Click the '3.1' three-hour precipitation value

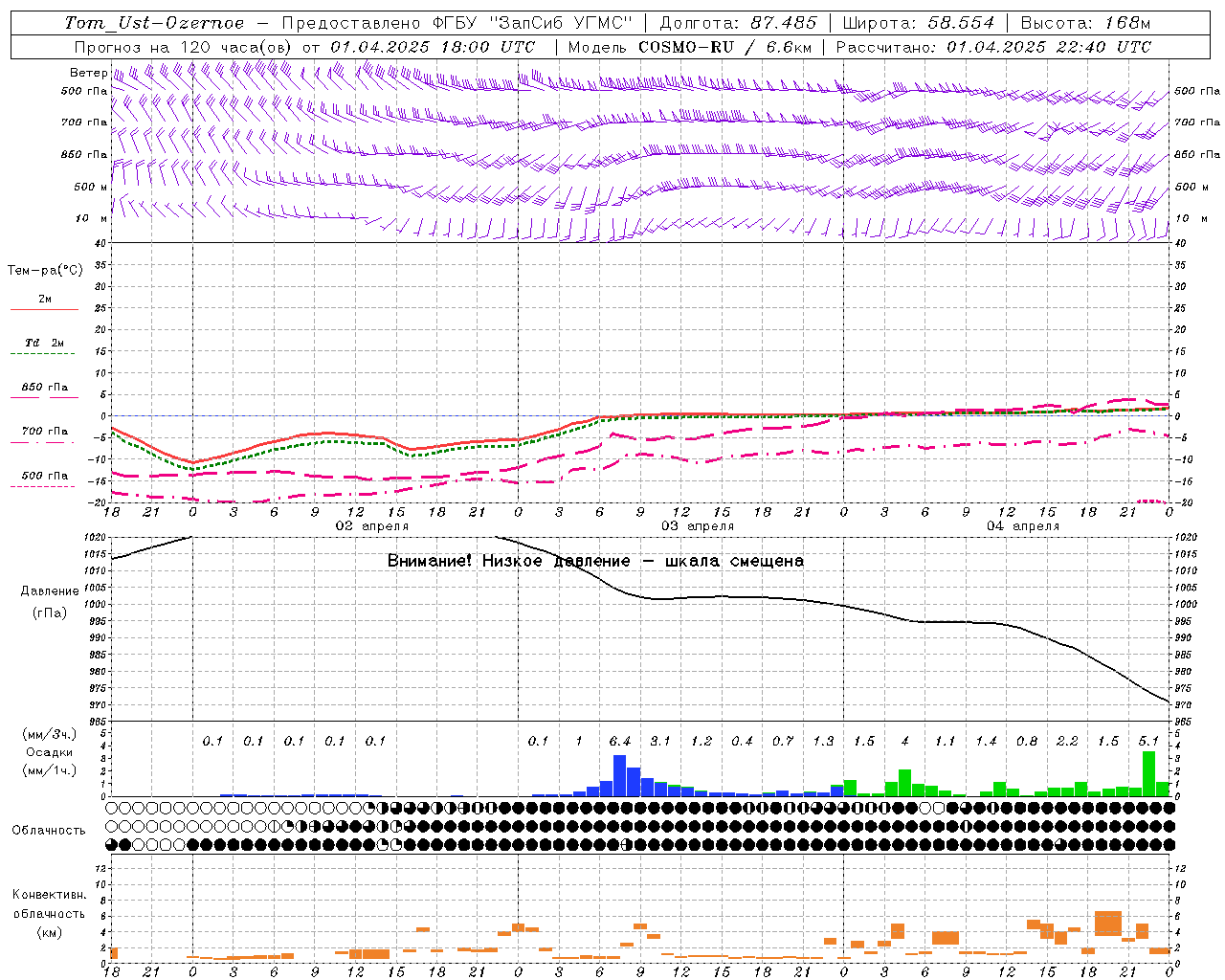pos(660,741)
